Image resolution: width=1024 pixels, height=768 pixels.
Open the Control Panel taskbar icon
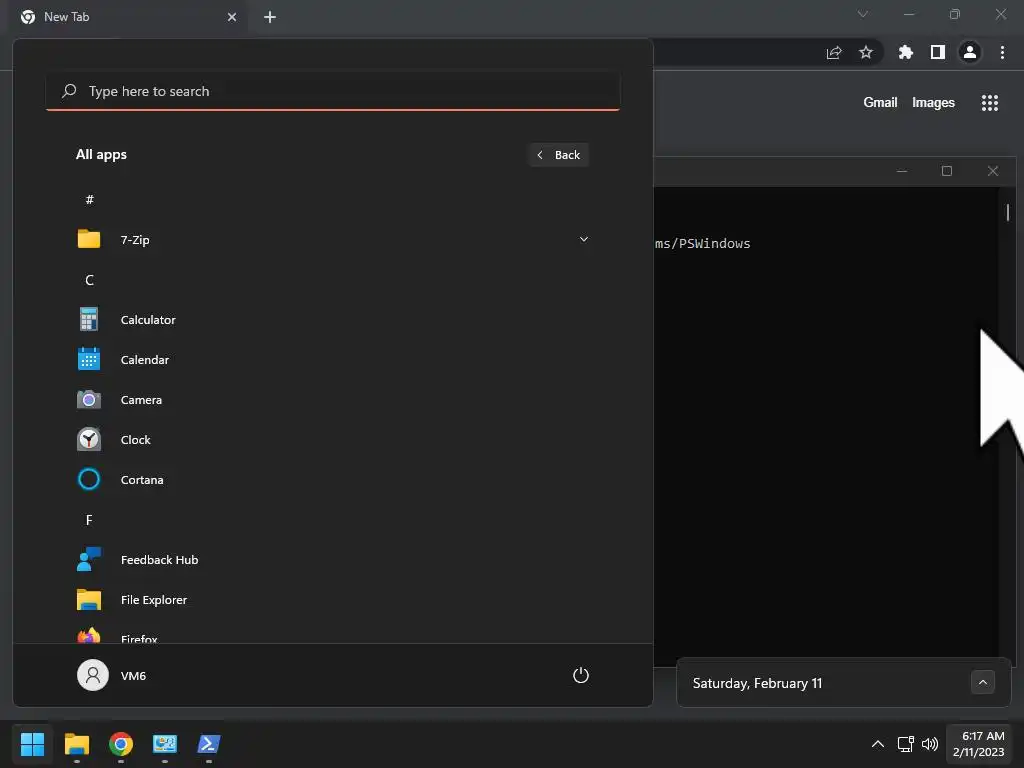(x=165, y=744)
